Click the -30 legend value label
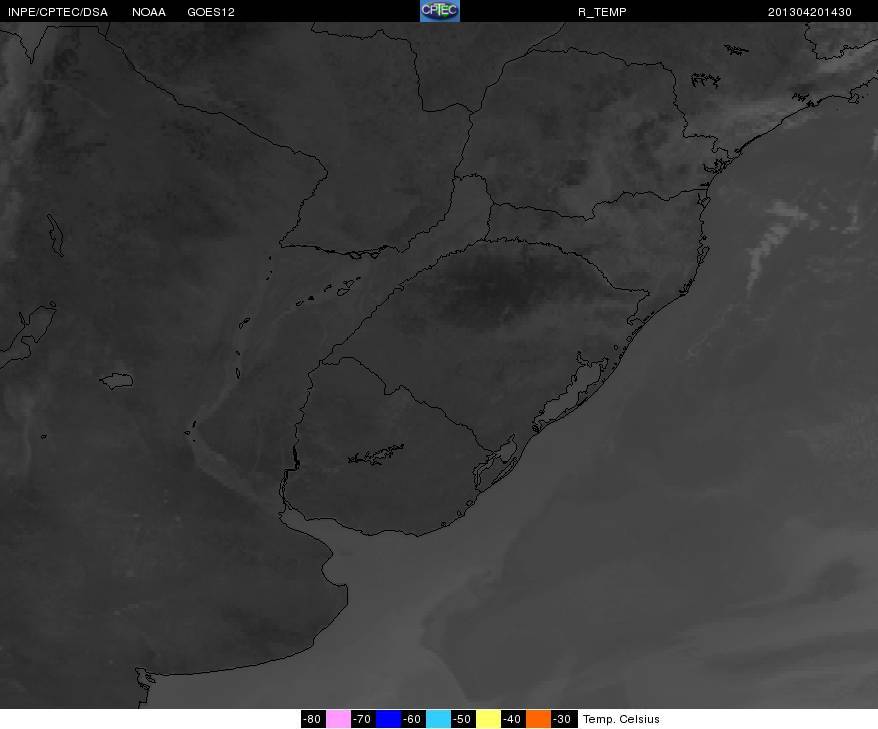 point(563,719)
